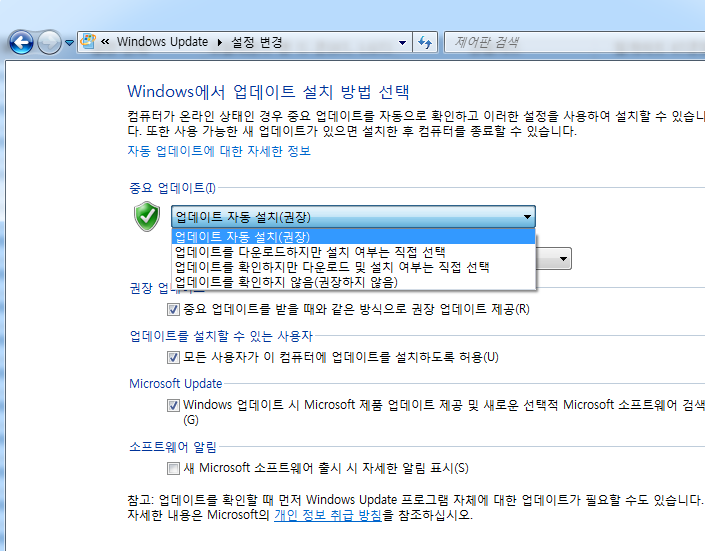The width and height of the screenshot is (705, 551).
Task: Click the Microsoft Update section label
Action: (x=175, y=384)
